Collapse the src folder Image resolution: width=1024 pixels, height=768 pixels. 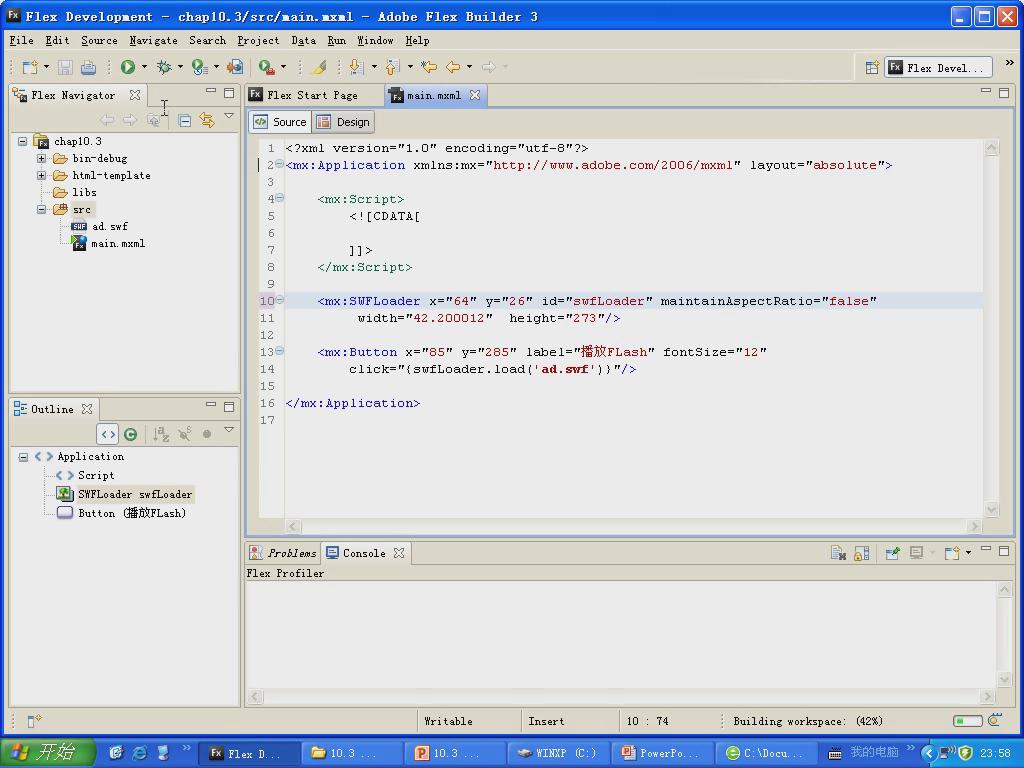[x=42, y=209]
